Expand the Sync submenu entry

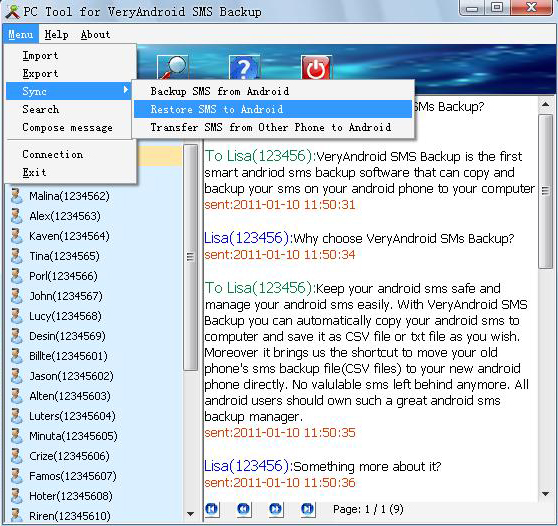[x=69, y=91]
